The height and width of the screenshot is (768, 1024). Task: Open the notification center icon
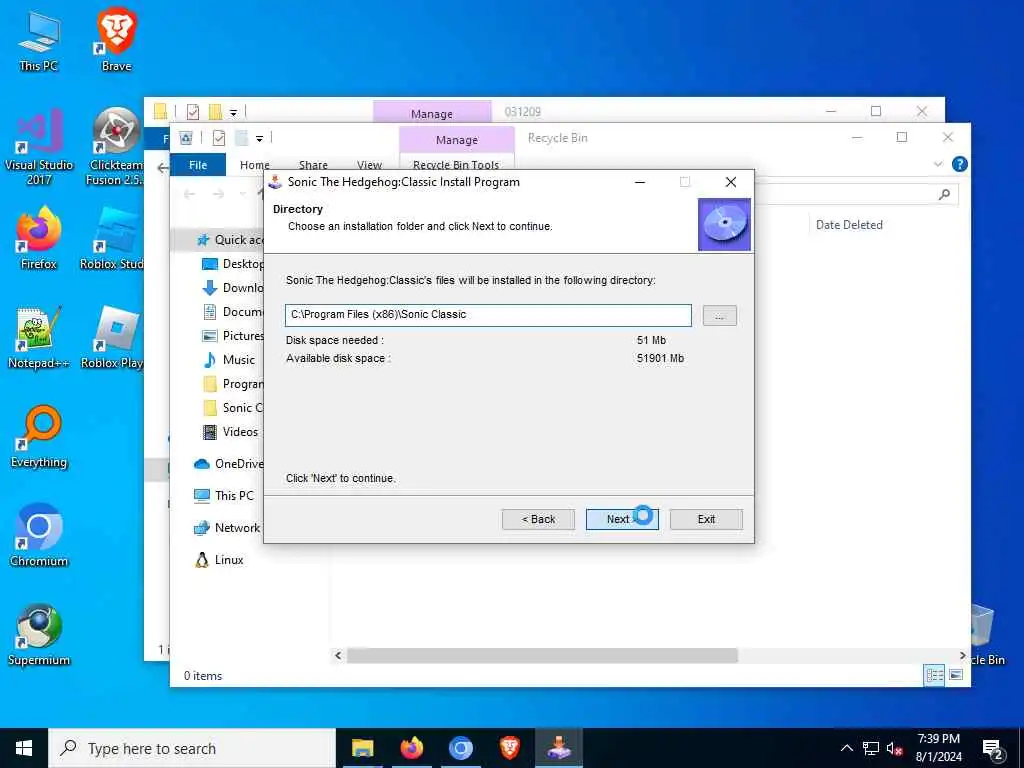tap(993, 749)
